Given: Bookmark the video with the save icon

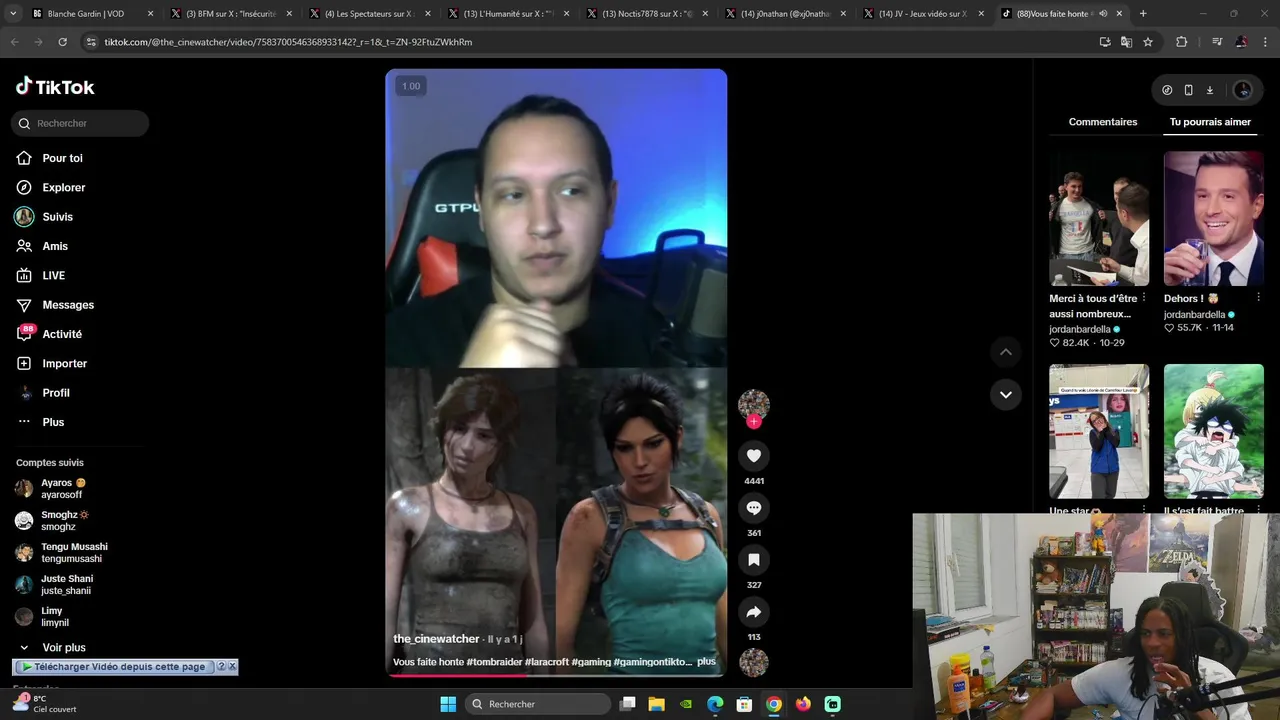Looking at the screenshot, I should 754,560.
